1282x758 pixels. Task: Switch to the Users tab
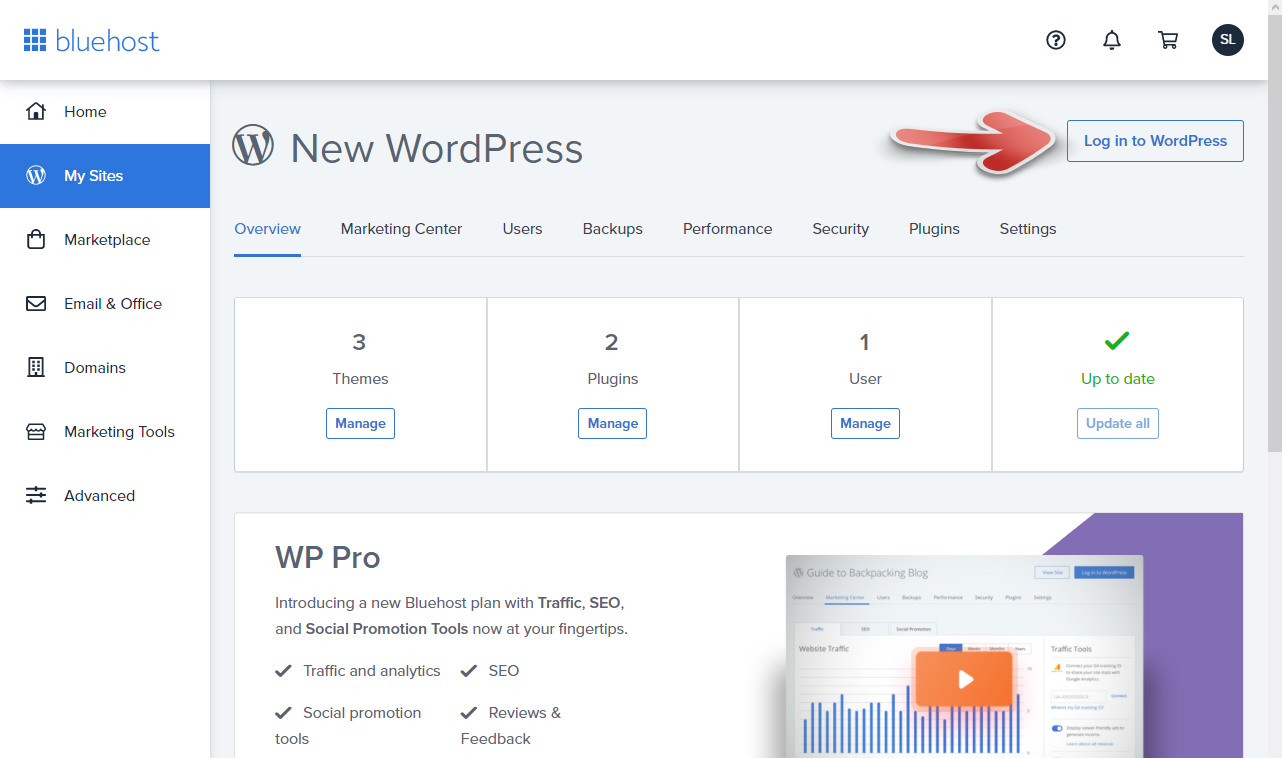click(522, 229)
